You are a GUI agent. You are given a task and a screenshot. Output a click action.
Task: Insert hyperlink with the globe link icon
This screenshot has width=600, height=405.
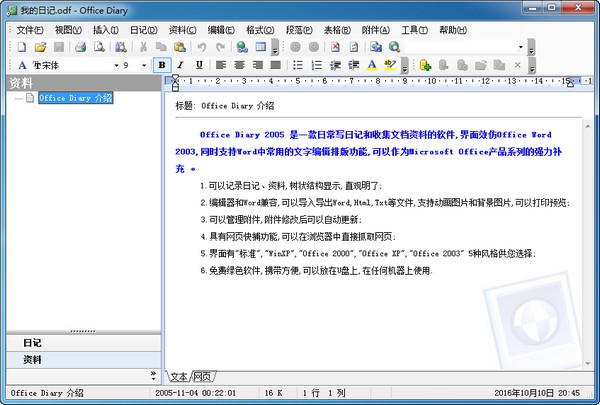[x=242, y=47]
